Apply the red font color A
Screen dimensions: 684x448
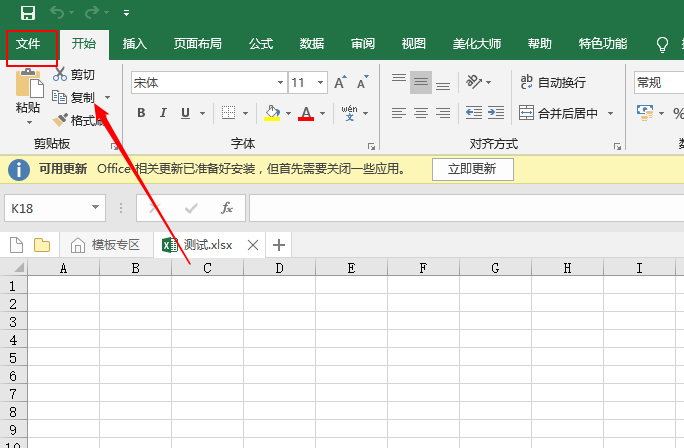pyautogui.click(x=306, y=113)
